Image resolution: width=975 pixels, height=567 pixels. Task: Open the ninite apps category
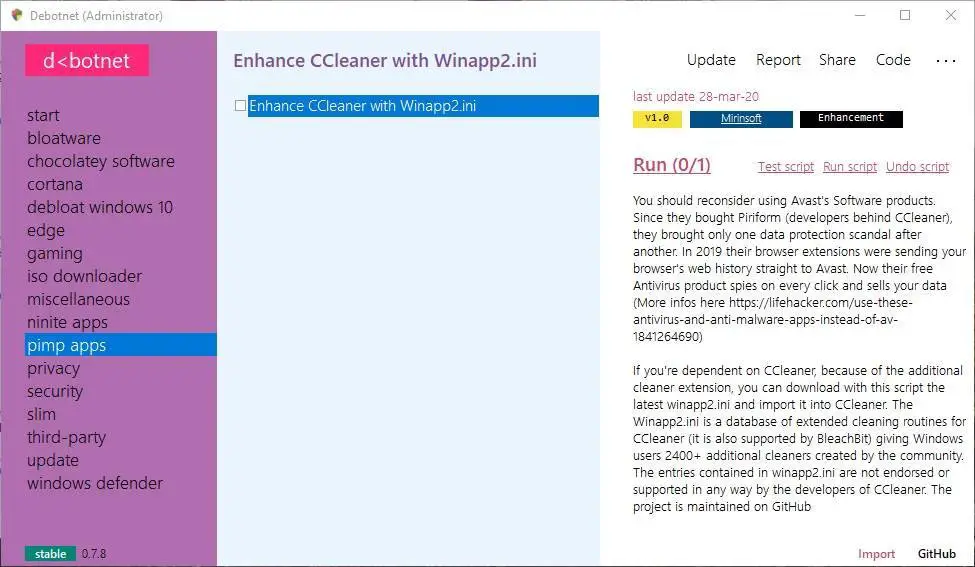(67, 323)
